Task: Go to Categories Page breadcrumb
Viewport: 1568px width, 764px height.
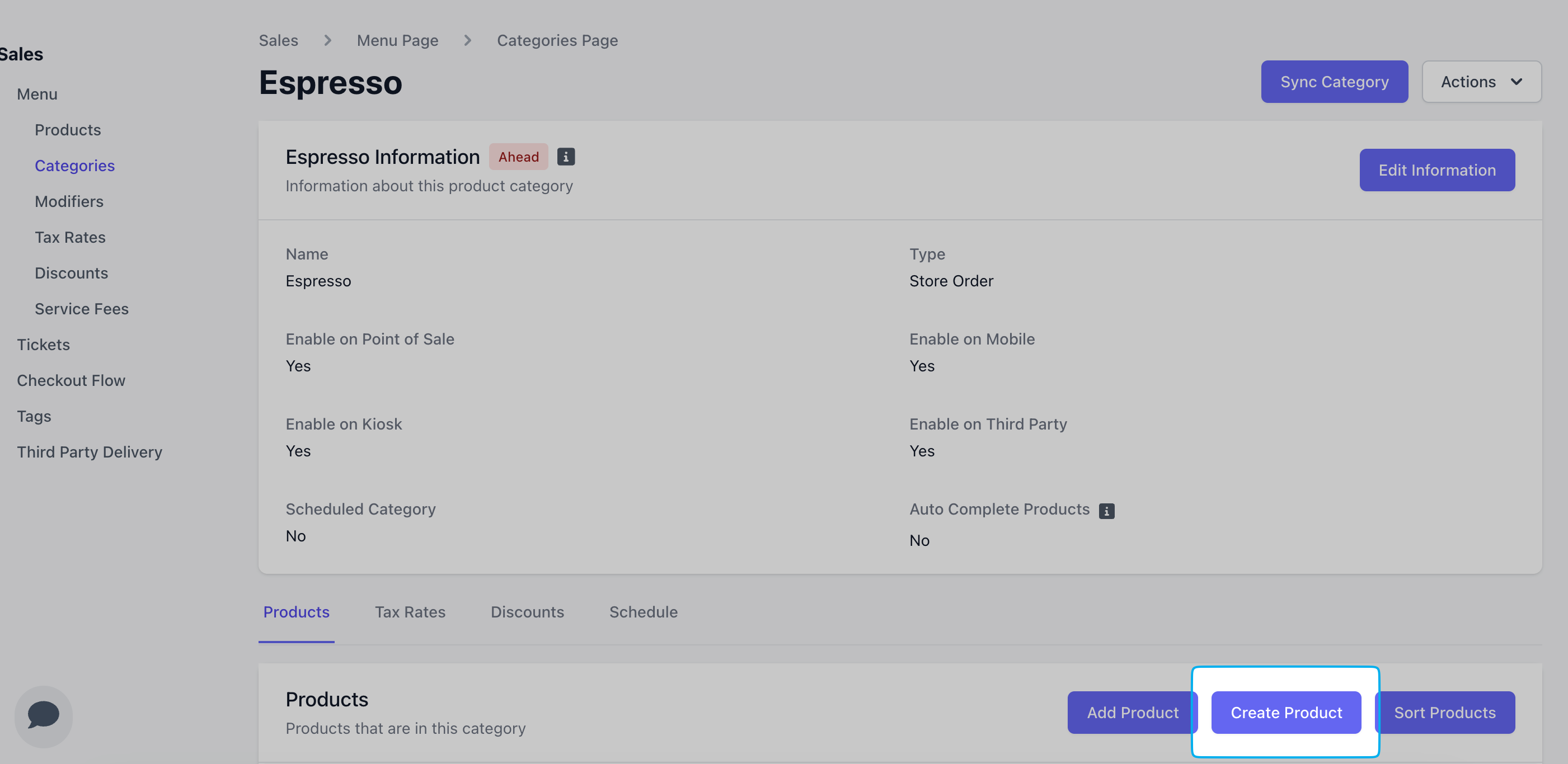Action: pyautogui.click(x=557, y=40)
